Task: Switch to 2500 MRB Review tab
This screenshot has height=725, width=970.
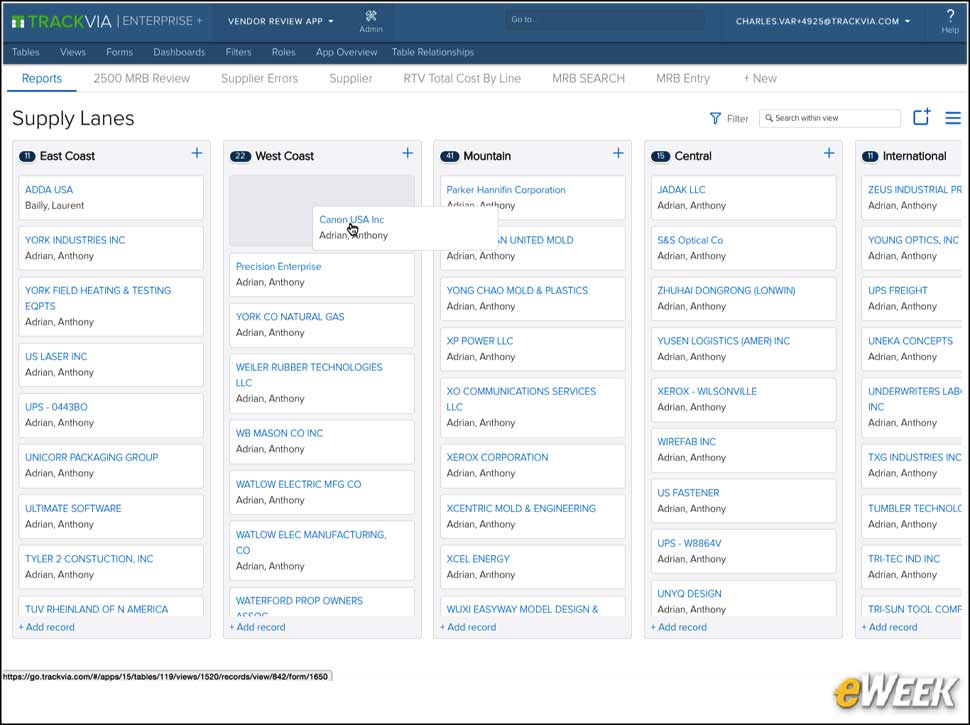Action: point(142,79)
